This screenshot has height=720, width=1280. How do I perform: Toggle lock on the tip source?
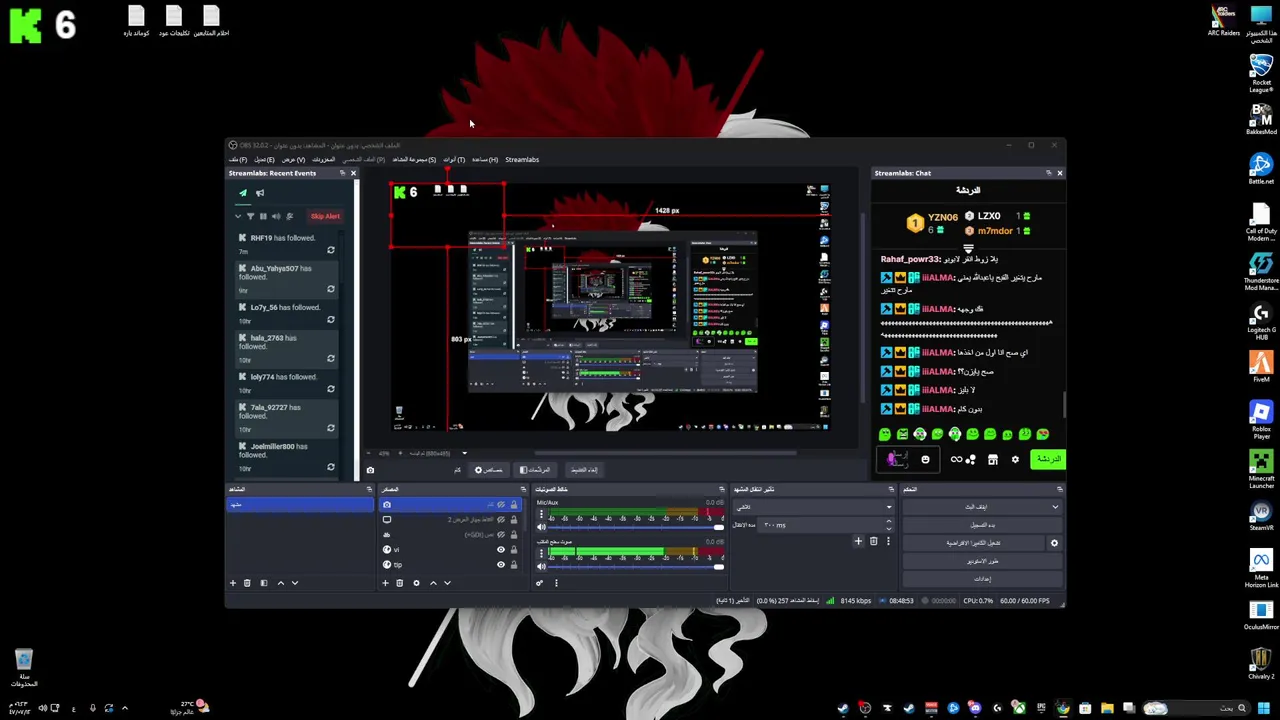pos(514,565)
